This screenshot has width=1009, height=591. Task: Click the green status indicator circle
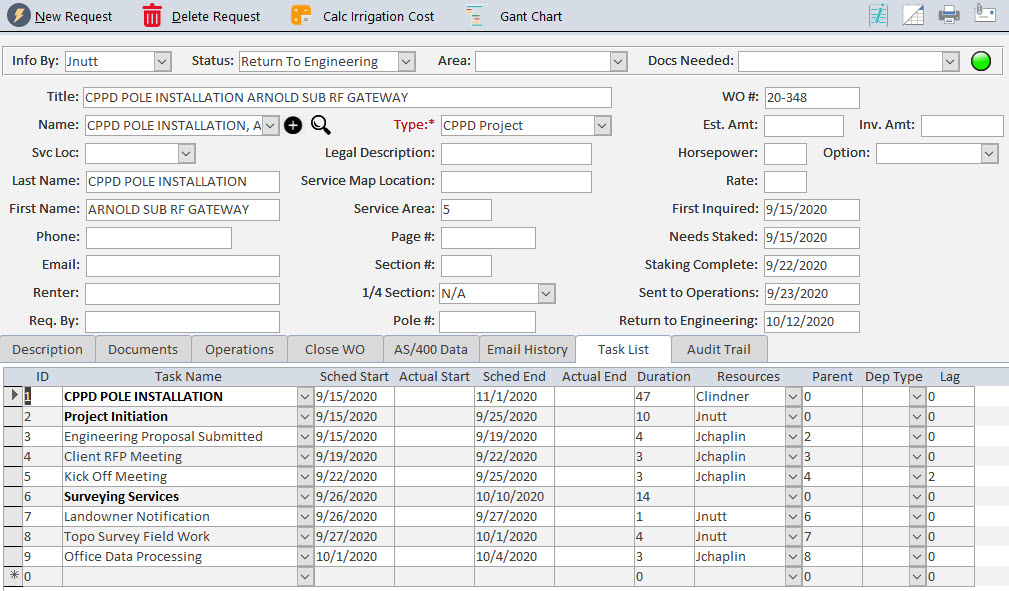pos(981,61)
